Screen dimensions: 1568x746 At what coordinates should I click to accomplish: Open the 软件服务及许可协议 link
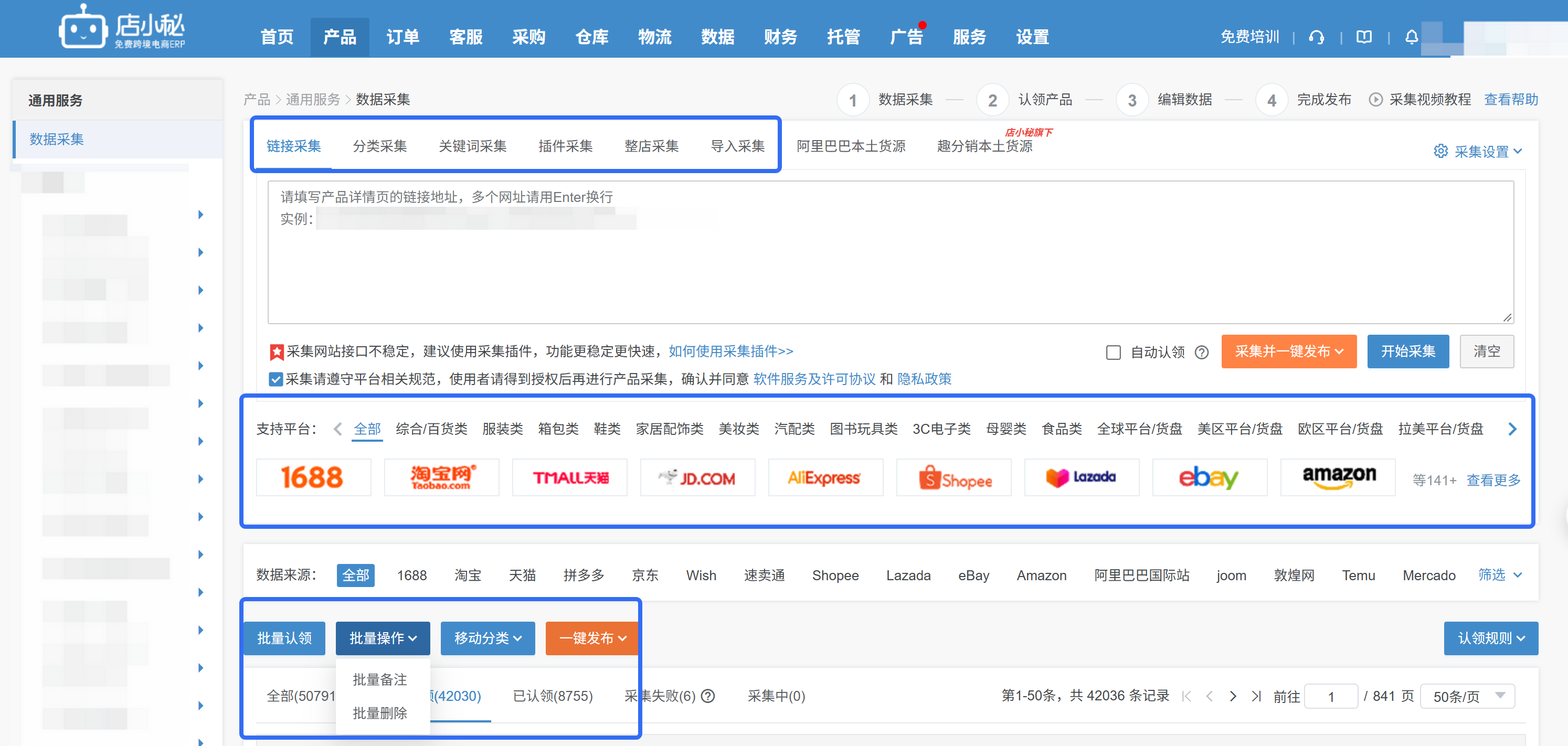click(x=814, y=379)
